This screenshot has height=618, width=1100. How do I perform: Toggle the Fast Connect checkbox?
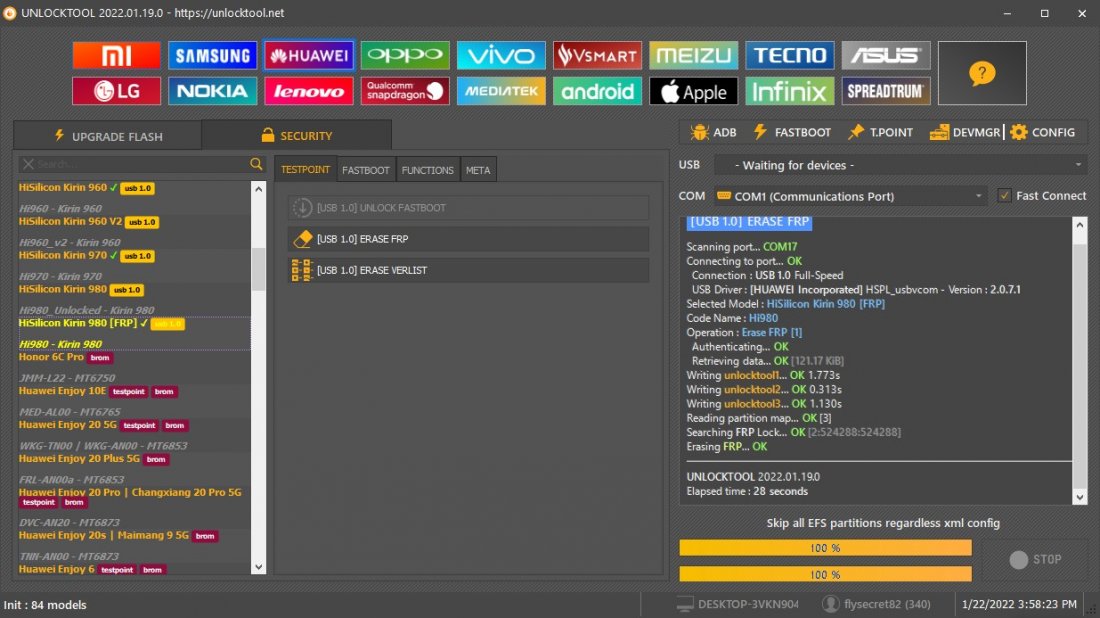pyautogui.click(x=1005, y=196)
